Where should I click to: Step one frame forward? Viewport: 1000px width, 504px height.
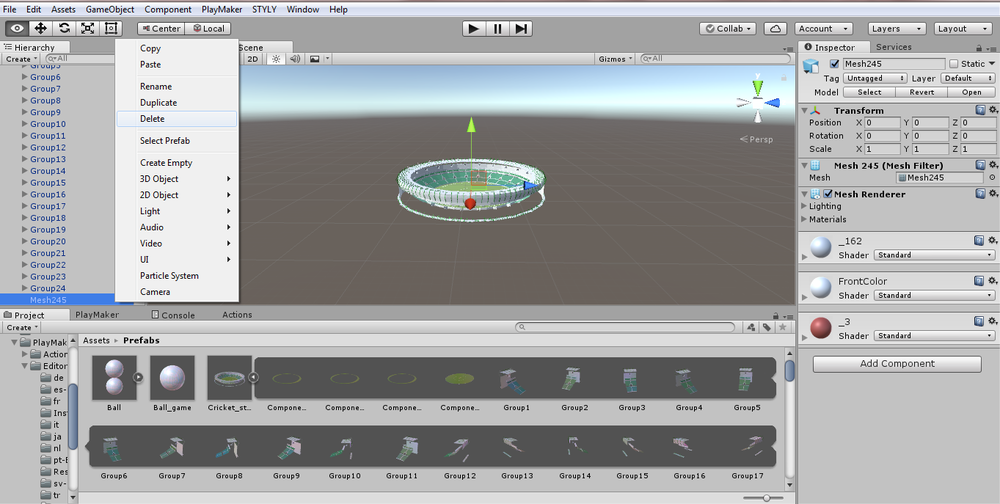(521, 29)
